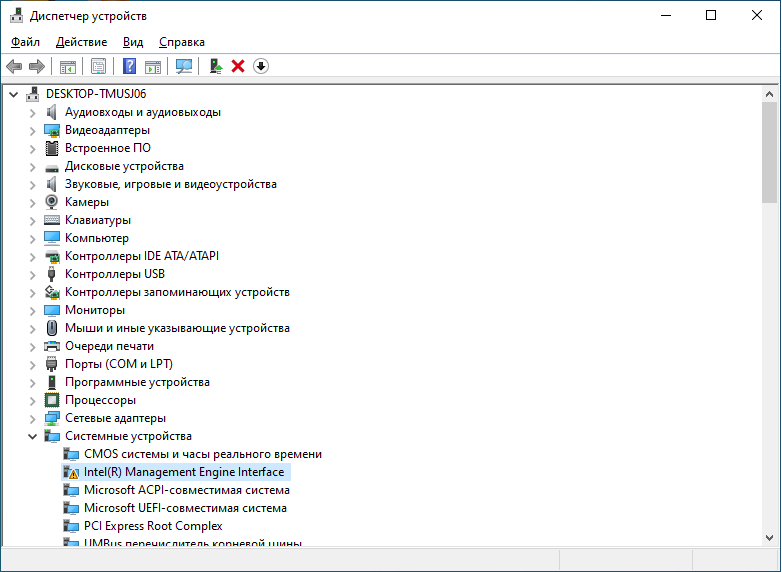
Task: Select the Очереди печати label
Action: click(109, 346)
